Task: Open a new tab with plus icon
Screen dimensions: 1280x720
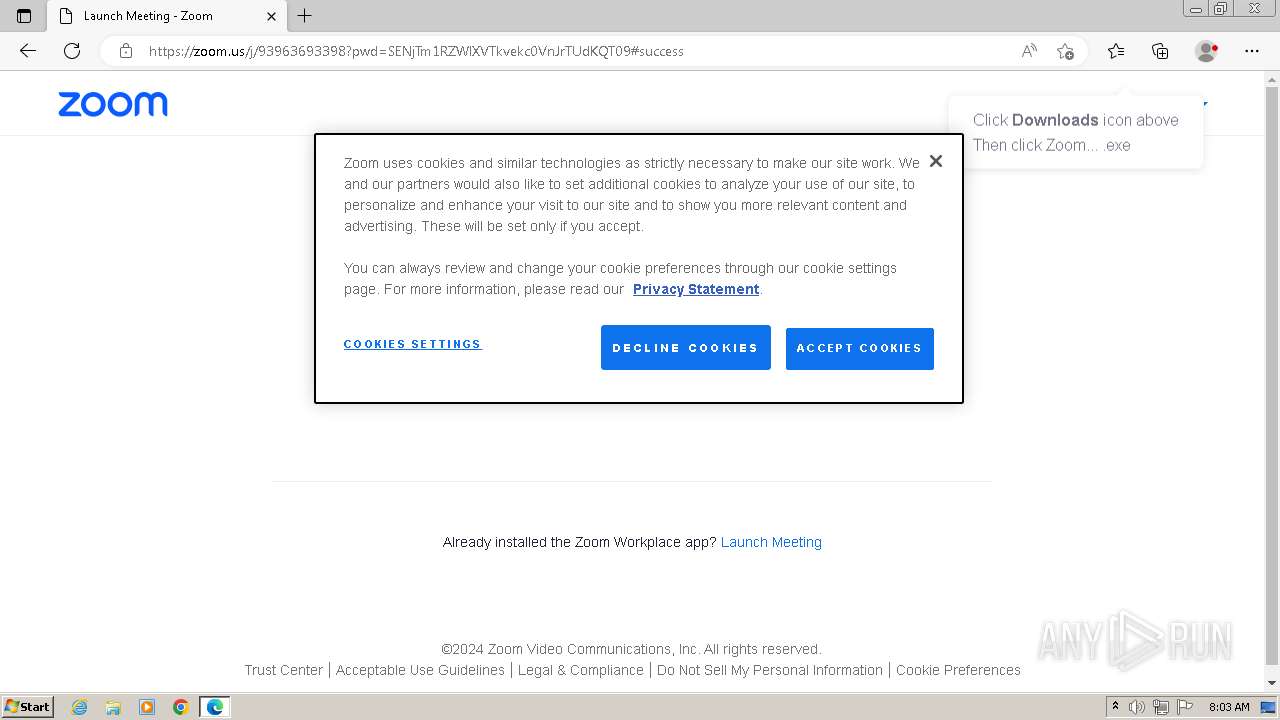Action: (x=305, y=16)
